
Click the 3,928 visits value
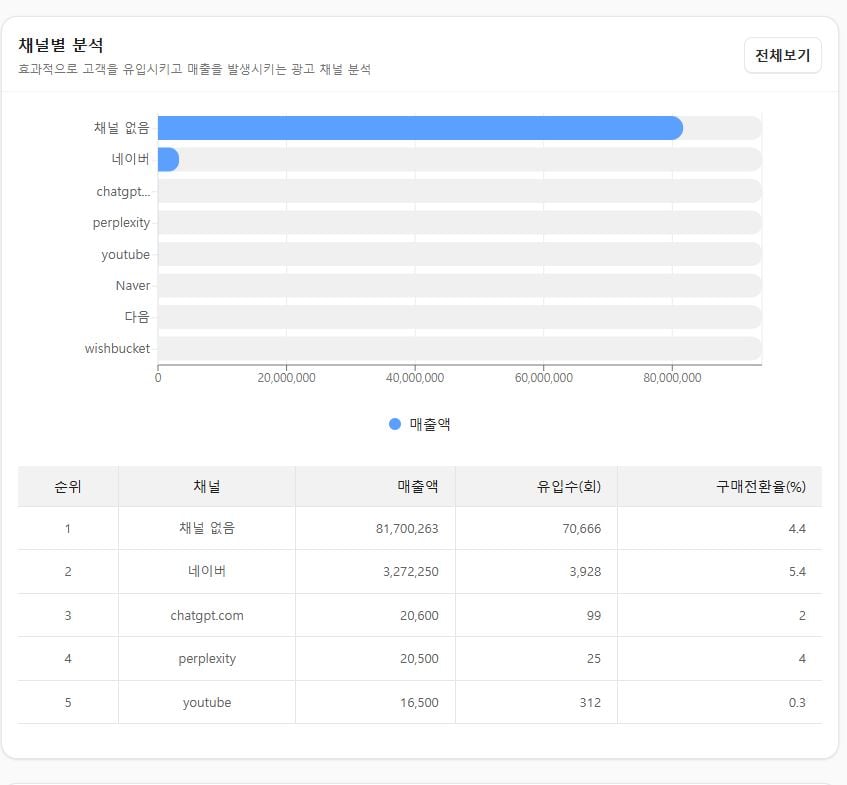(x=585, y=572)
